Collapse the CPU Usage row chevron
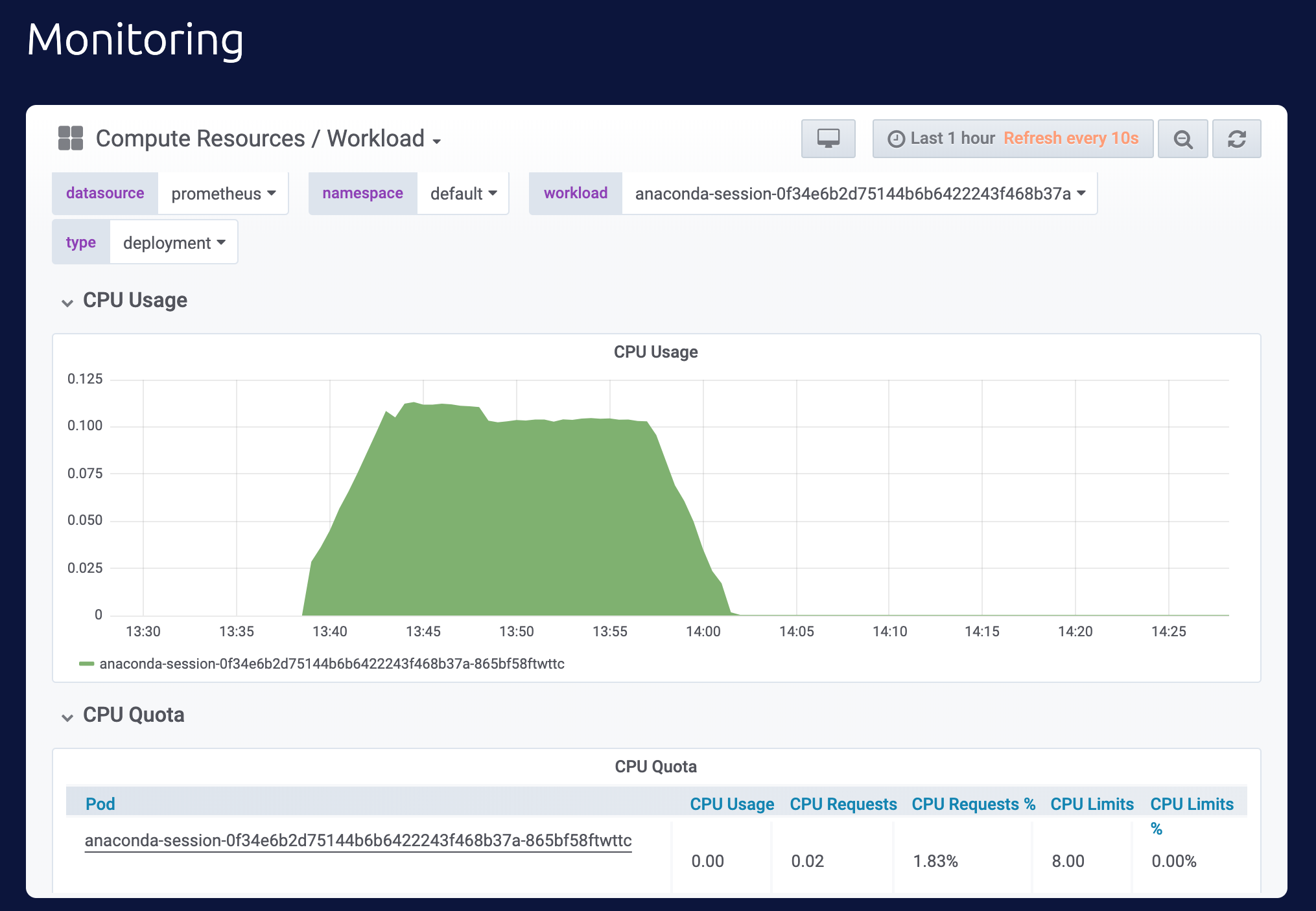This screenshot has height=911, width=1316. (67, 303)
